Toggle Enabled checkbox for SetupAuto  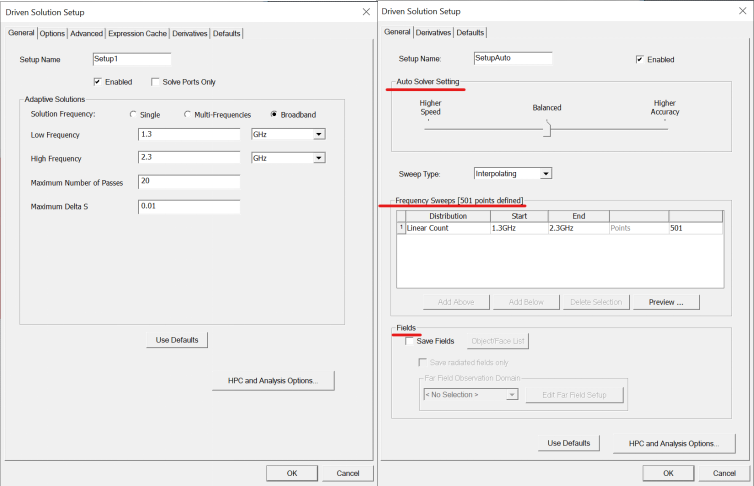(640, 60)
